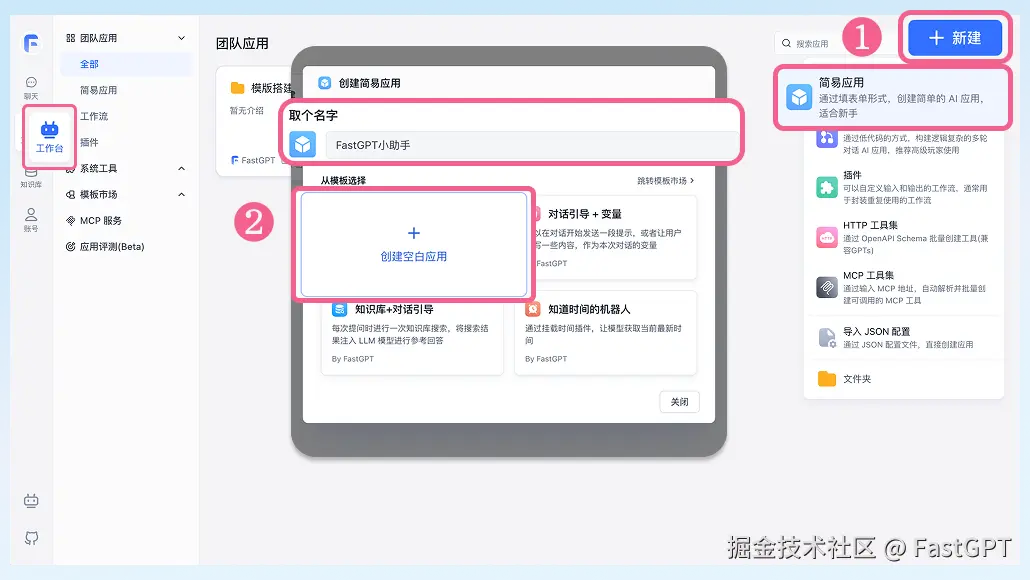Click the app avatar cube icon beside name field

303,145
